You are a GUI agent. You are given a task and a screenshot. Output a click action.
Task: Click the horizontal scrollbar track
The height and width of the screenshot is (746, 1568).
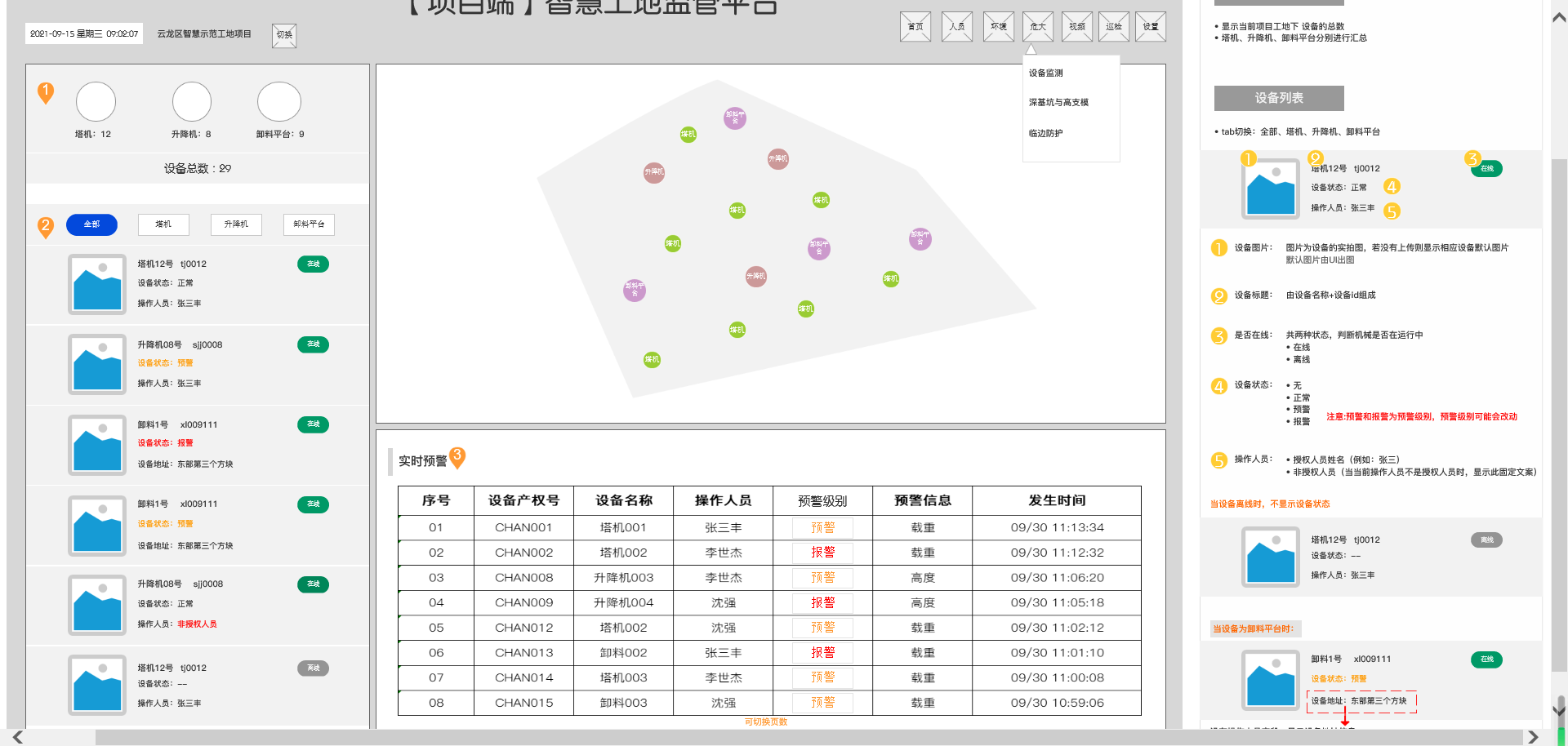click(x=808, y=738)
